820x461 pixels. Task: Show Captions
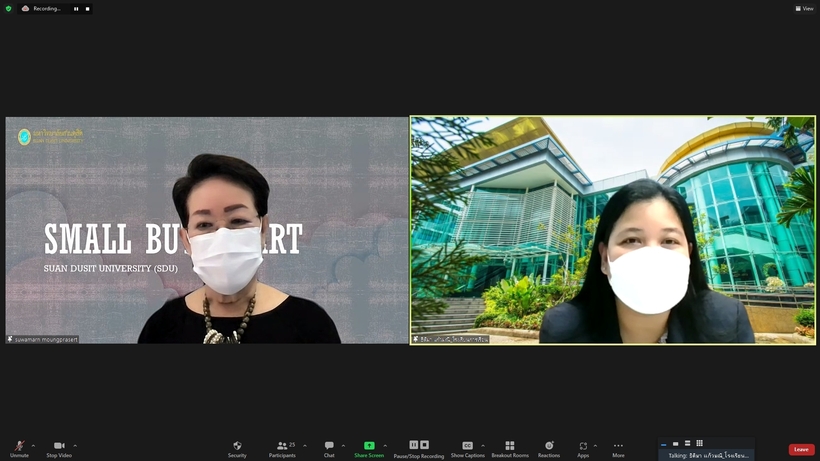point(468,449)
